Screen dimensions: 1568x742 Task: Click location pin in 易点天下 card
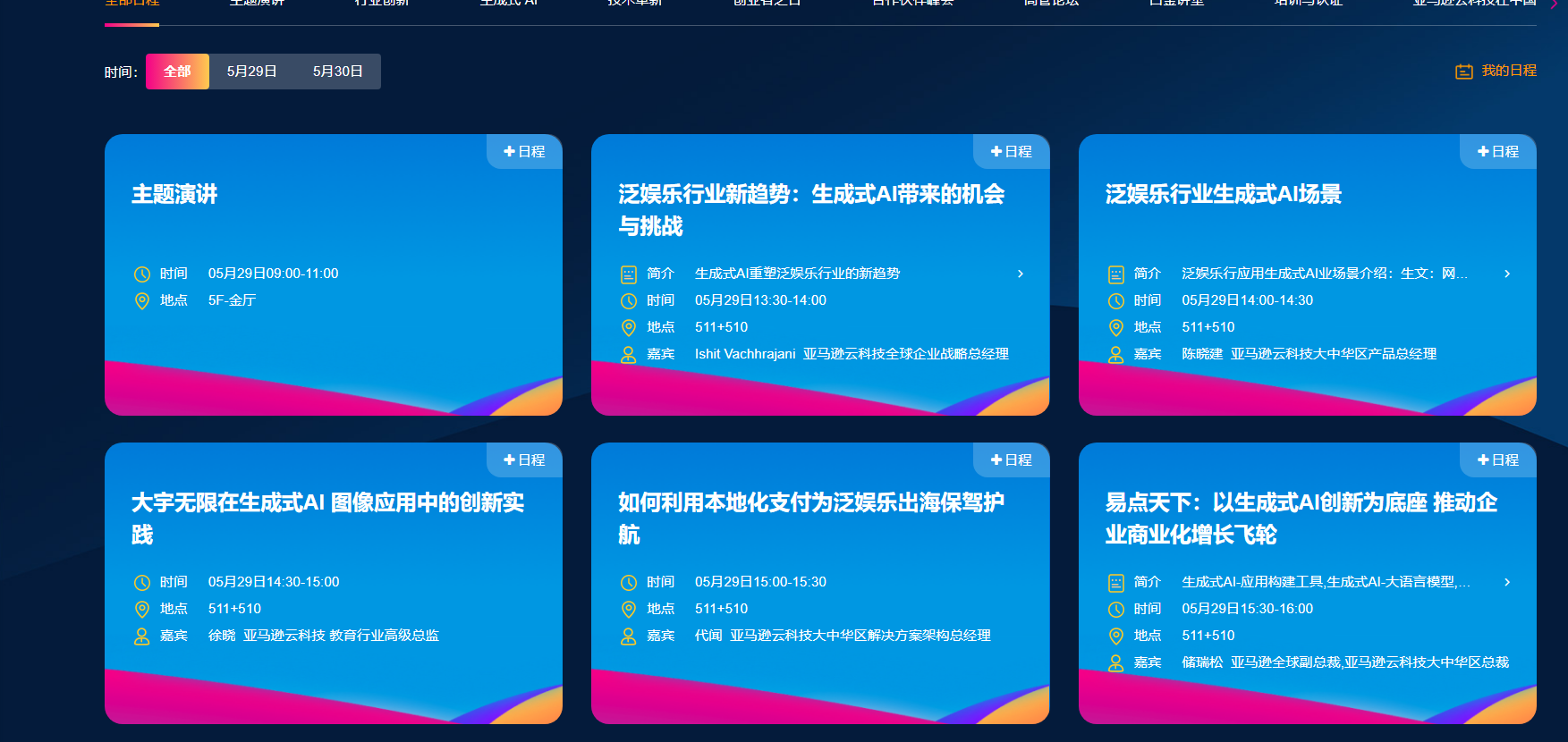tap(1115, 637)
